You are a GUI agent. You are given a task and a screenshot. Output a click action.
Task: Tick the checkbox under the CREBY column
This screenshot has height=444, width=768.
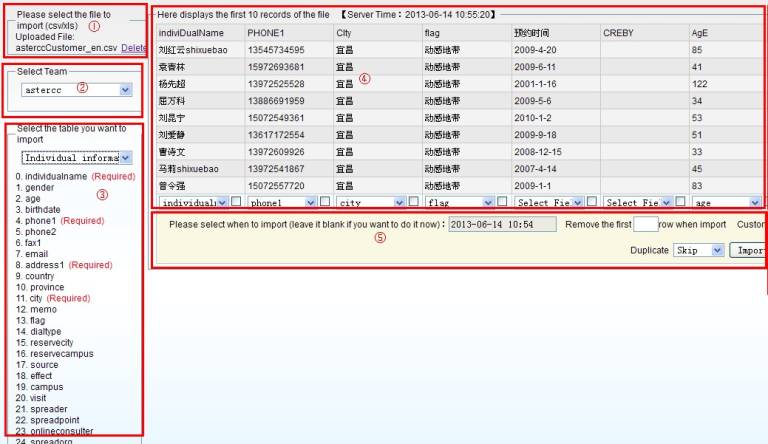[x=680, y=201]
